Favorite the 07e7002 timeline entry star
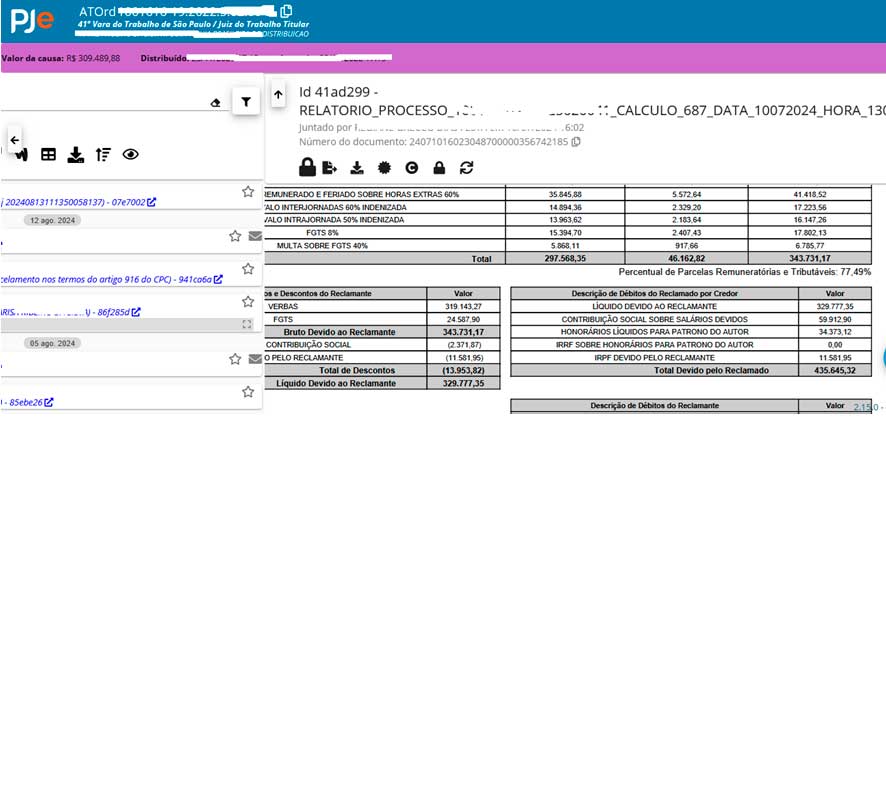Screen dimensions: 886x797 tap(248, 192)
